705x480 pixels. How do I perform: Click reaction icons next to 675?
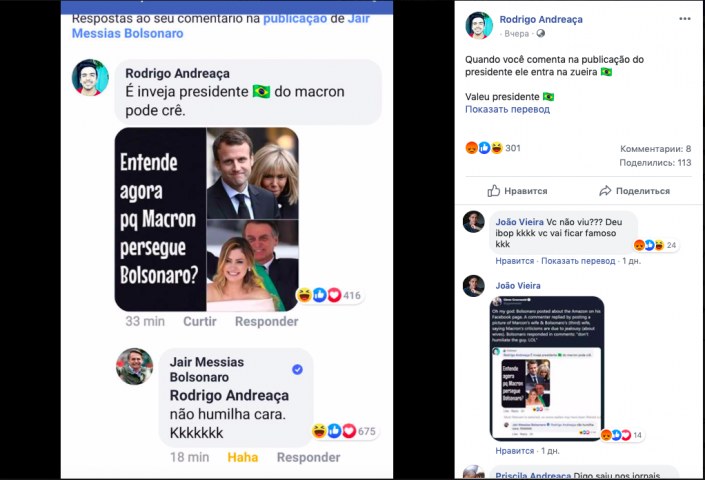334,431
